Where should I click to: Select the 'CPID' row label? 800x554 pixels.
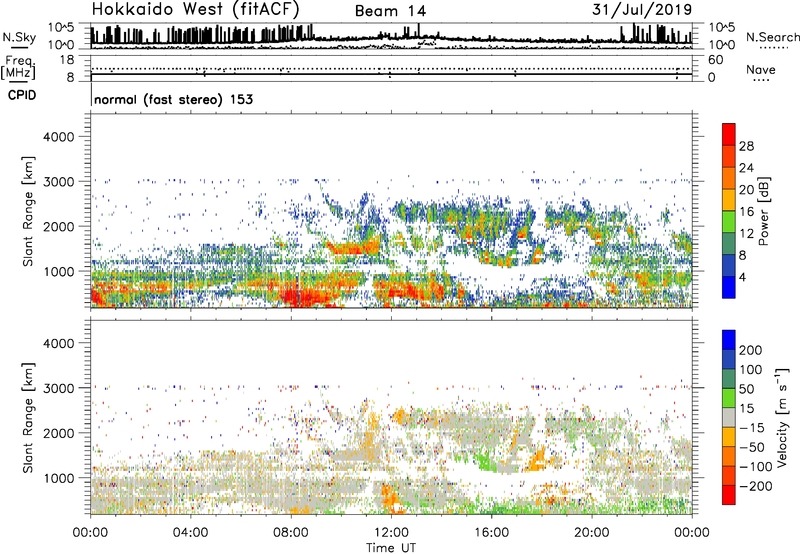pyautogui.click(x=22, y=95)
